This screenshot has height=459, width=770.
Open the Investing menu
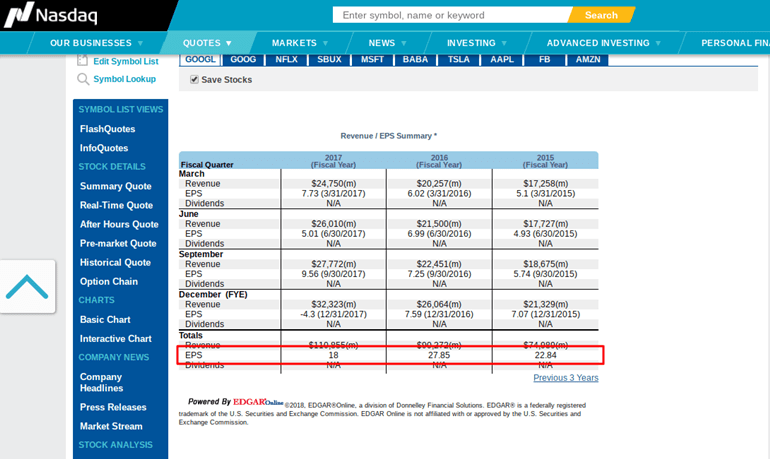tap(471, 43)
